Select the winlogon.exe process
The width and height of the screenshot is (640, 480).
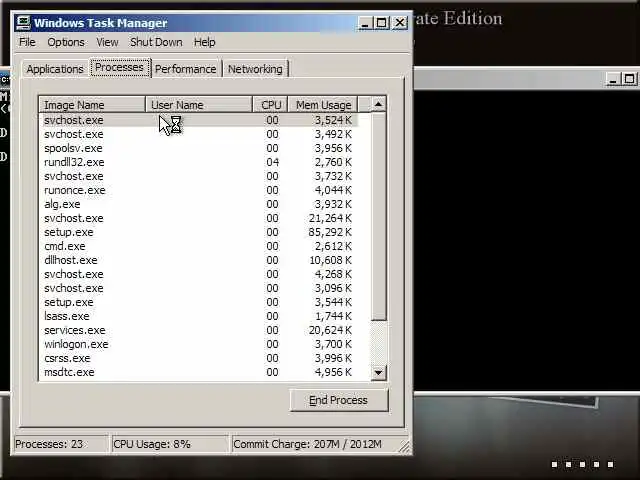[x=198, y=344]
